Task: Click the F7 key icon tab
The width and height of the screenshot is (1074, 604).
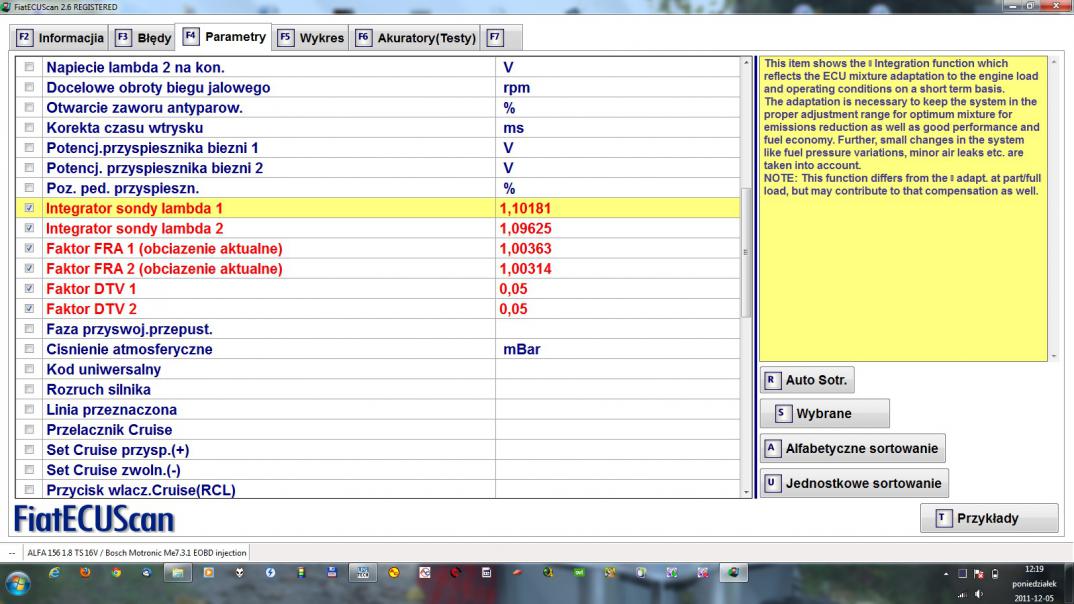Action: 492,38
